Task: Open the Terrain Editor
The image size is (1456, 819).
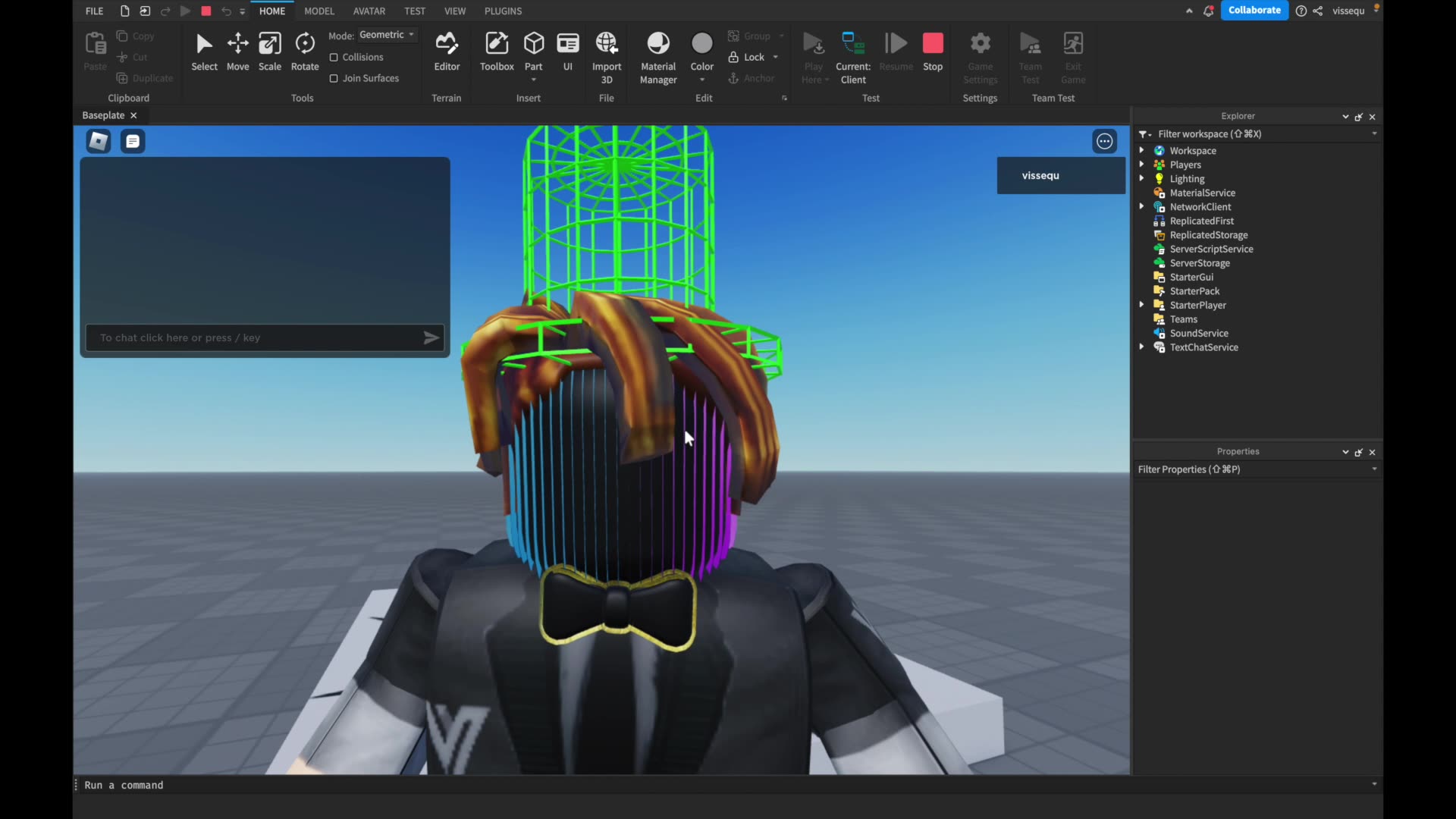Action: 446,51
